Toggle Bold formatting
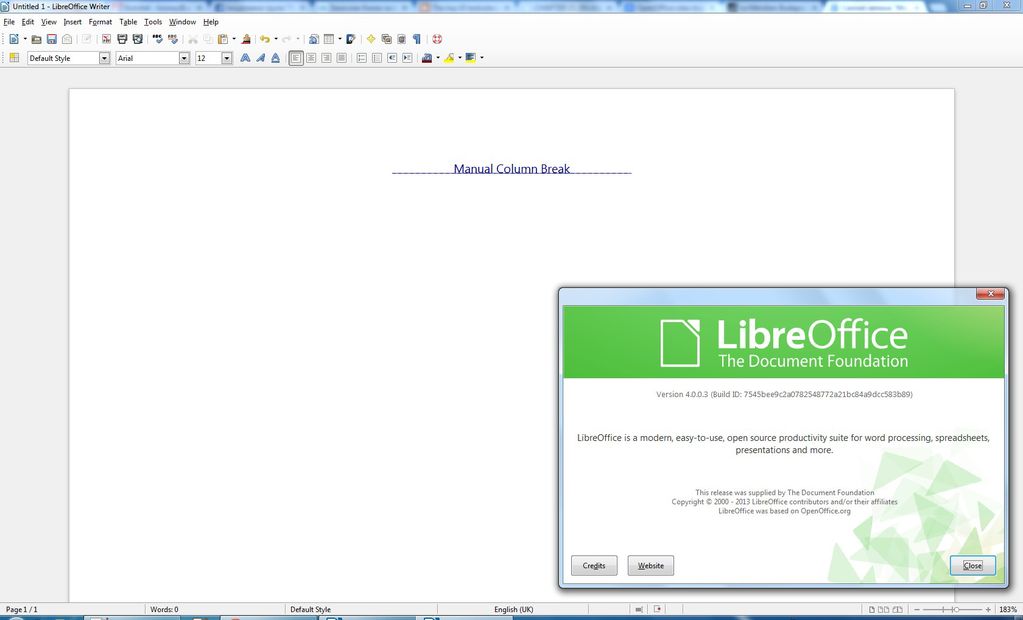1023x620 pixels. [x=245, y=58]
